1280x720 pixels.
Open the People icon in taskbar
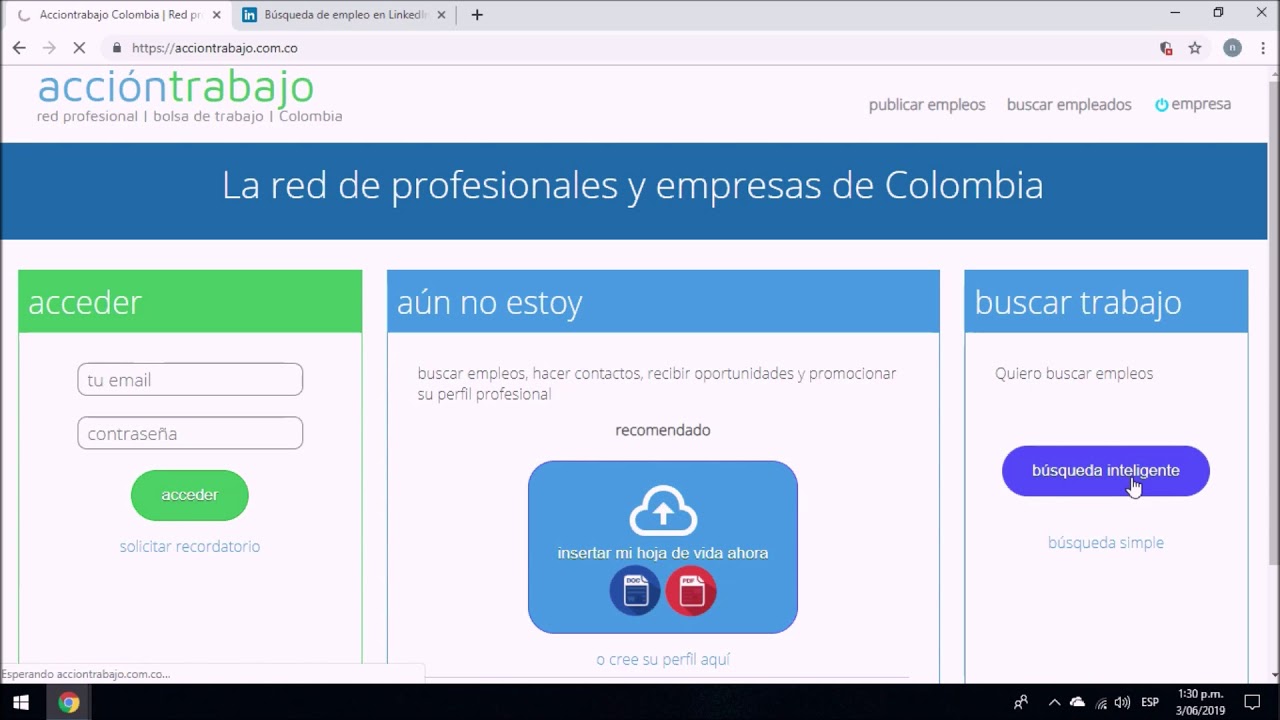1021,702
